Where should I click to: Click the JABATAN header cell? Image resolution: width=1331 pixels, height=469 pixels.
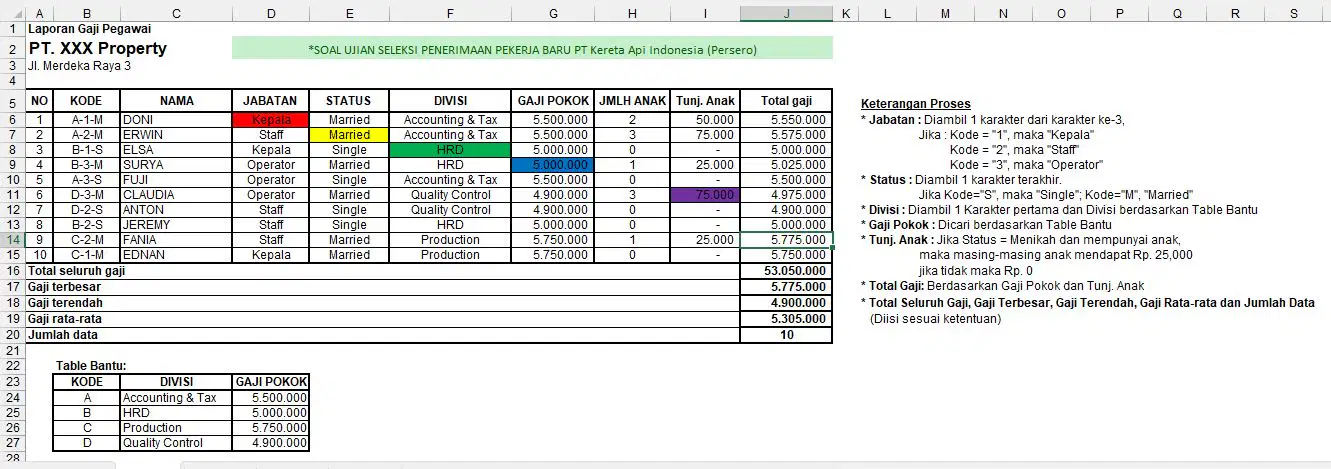click(x=271, y=101)
